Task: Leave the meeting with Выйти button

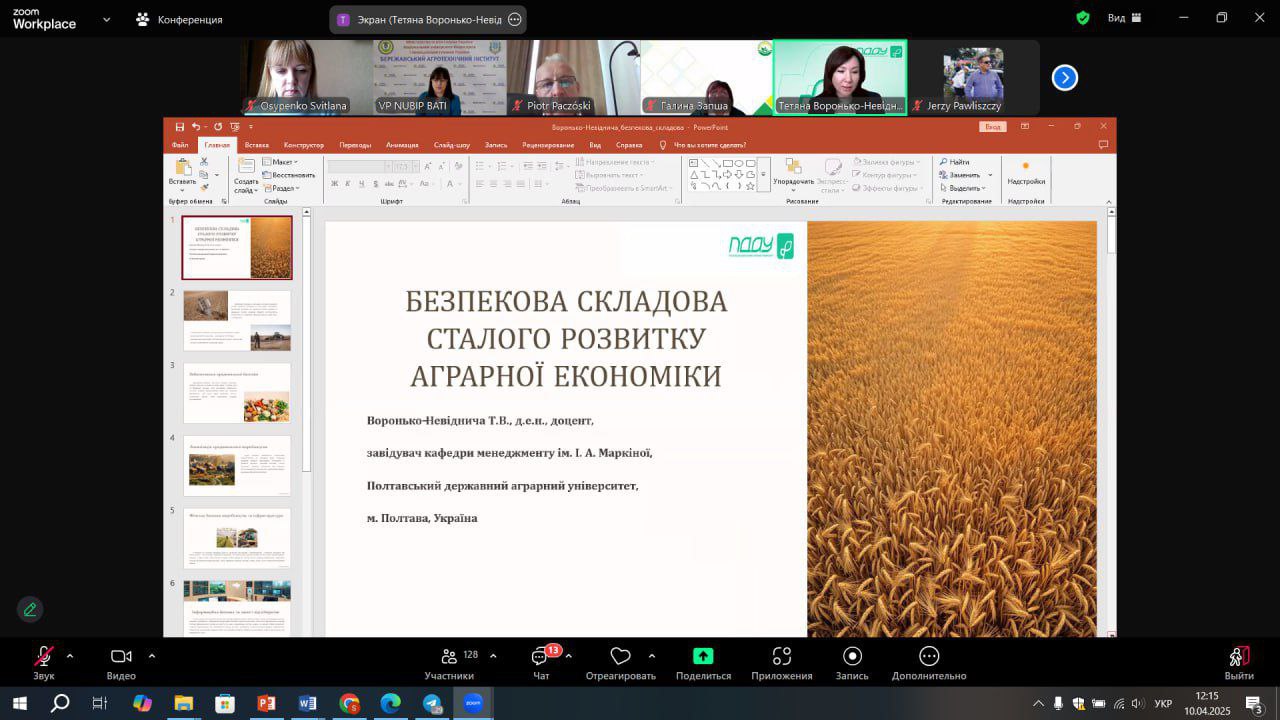Action: point(1238,657)
